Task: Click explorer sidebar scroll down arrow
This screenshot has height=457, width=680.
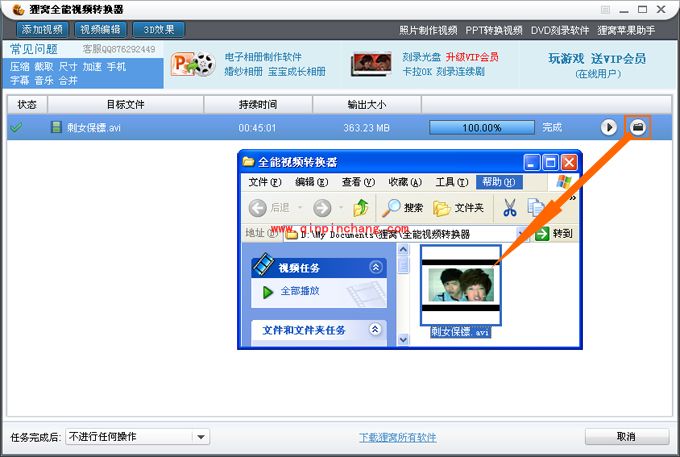Action: 403,339
